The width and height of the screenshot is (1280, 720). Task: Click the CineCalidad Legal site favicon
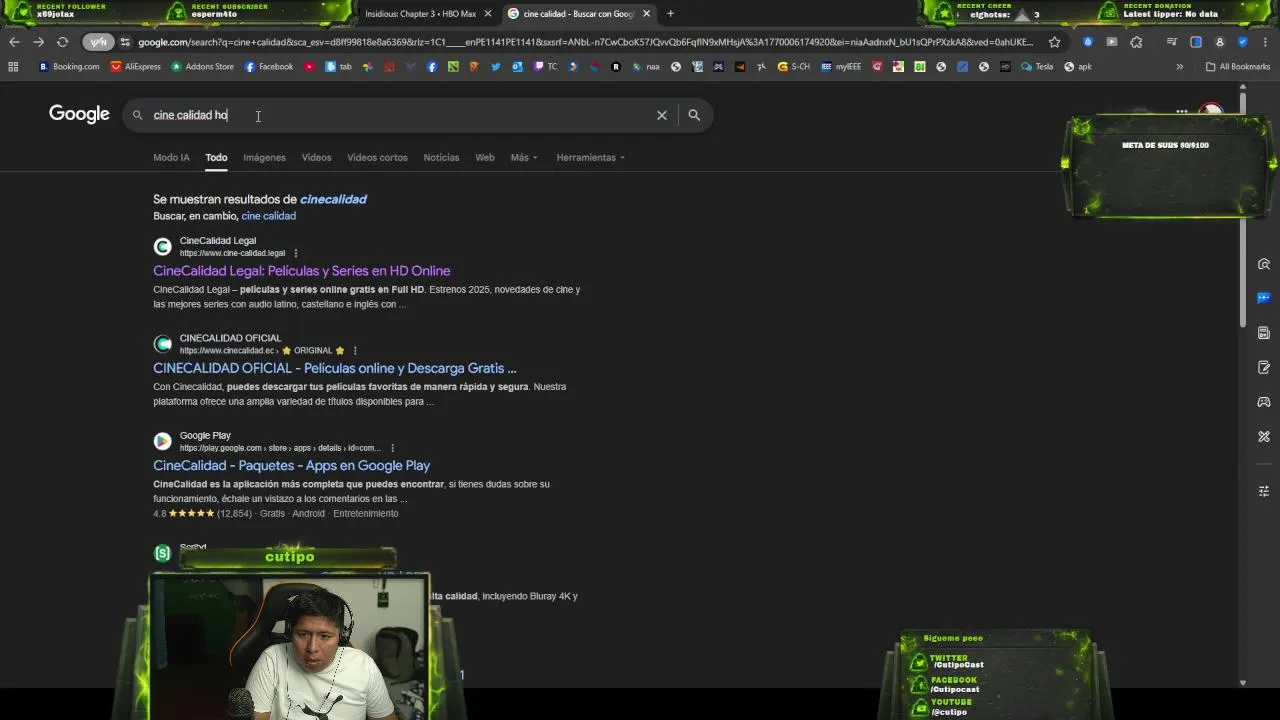point(162,246)
